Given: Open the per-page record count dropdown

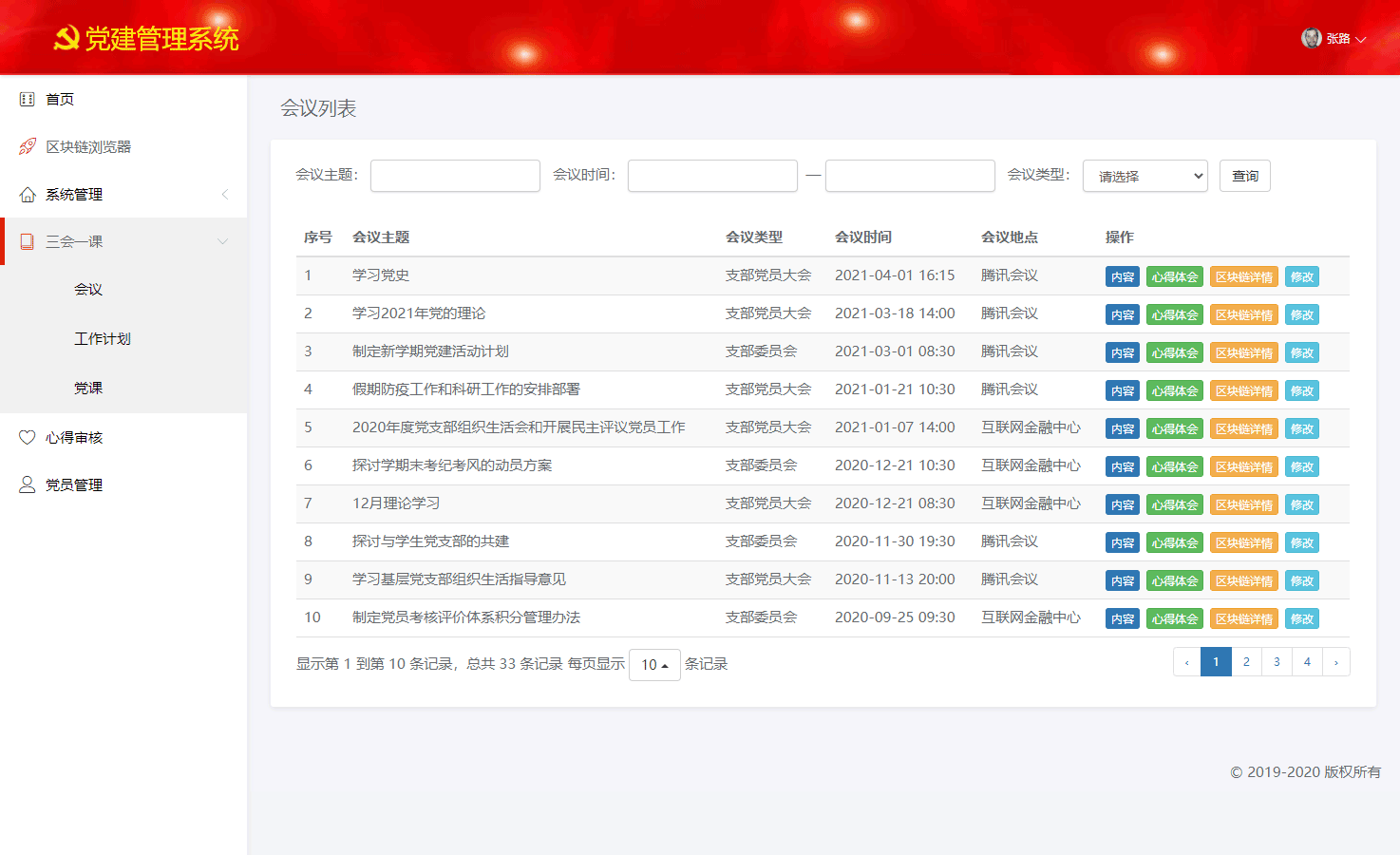Looking at the screenshot, I should coord(654,664).
